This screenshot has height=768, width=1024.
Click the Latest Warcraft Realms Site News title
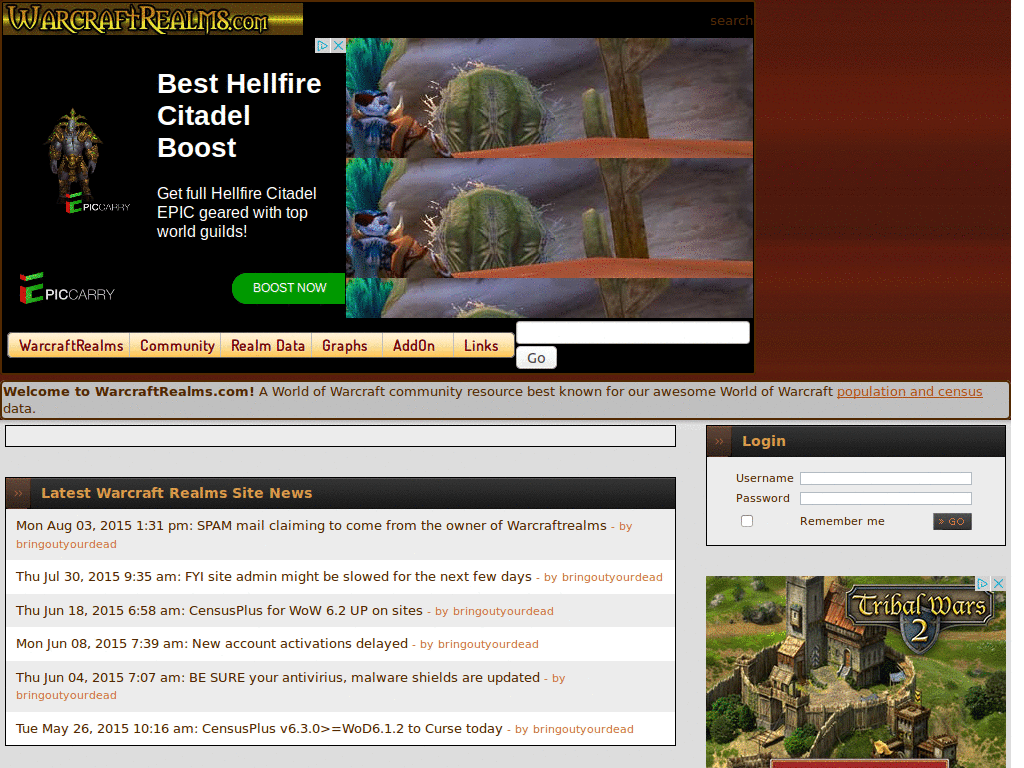coord(176,493)
